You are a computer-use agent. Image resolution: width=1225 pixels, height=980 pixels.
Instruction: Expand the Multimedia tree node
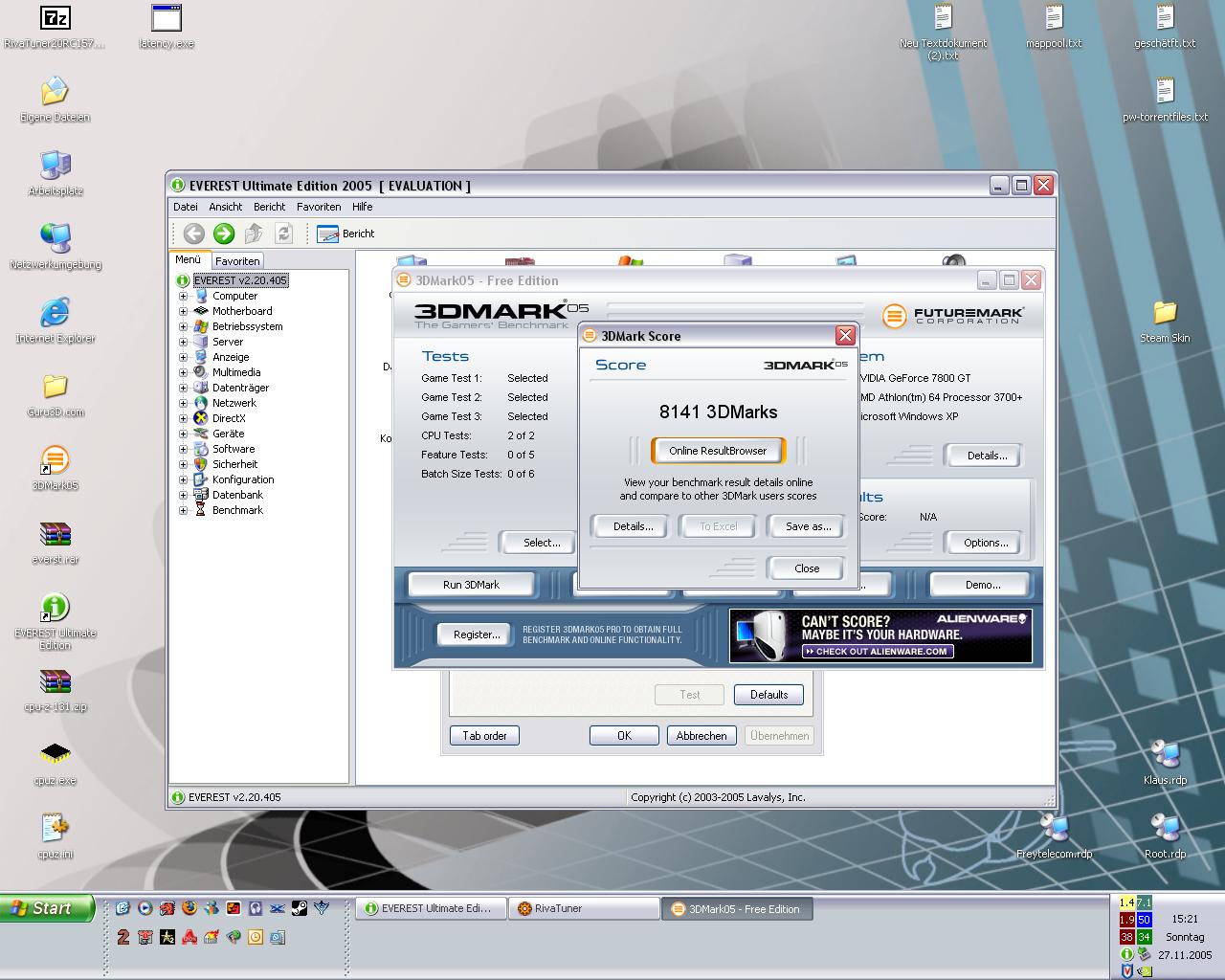183,372
